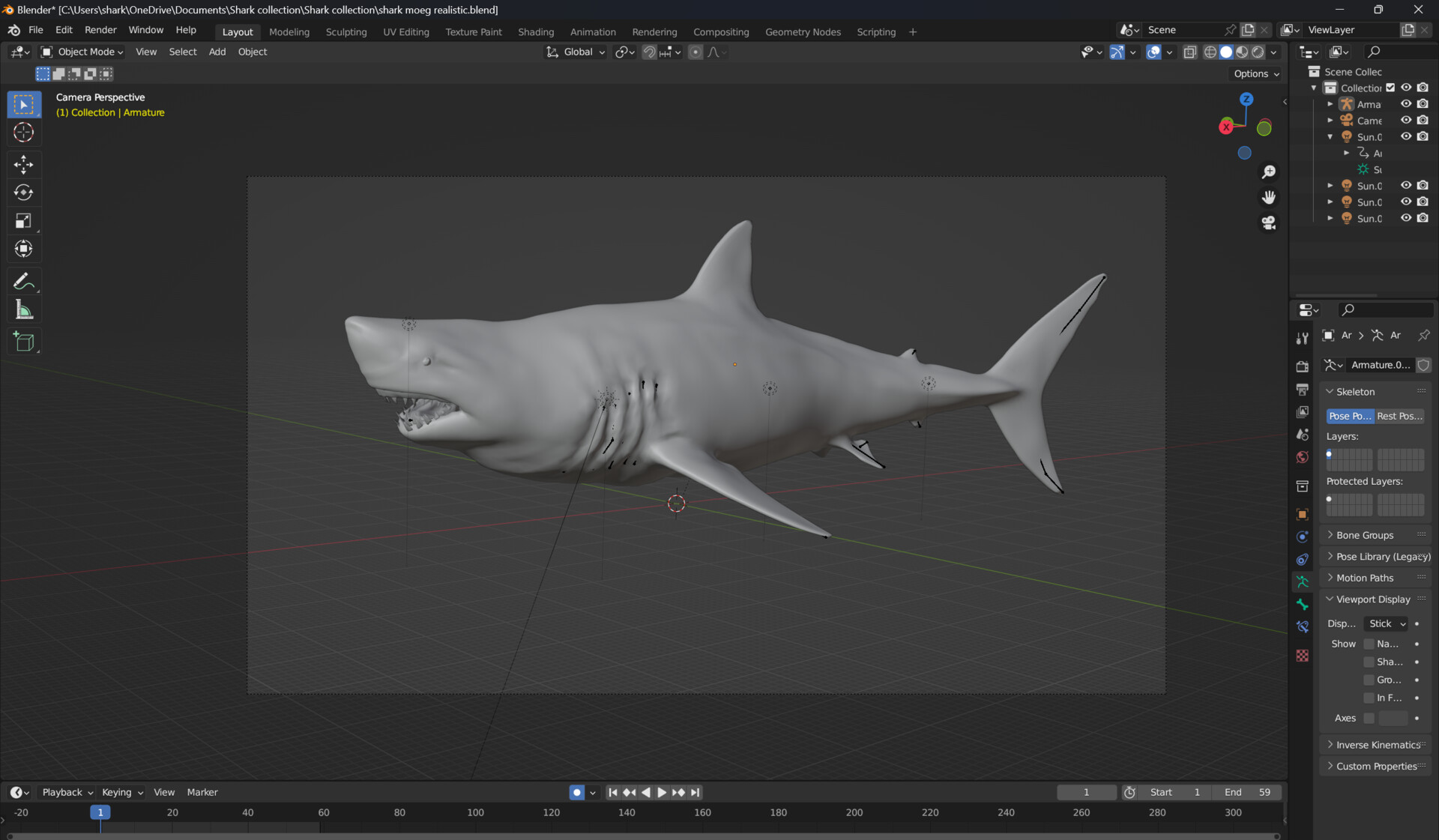Open the bone display Stick dropdown
Image resolution: width=1439 pixels, height=840 pixels.
[x=1384, y=623]
